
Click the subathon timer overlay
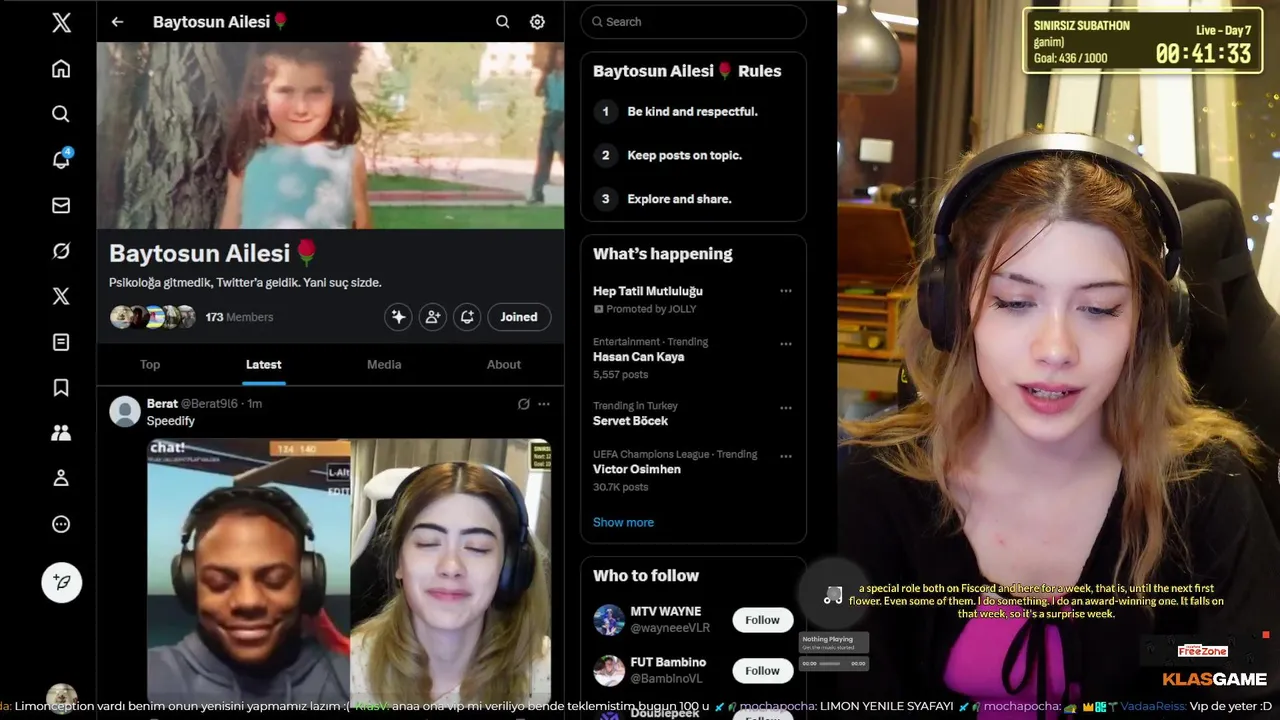pyautogui.click(x=1143, y=41)
